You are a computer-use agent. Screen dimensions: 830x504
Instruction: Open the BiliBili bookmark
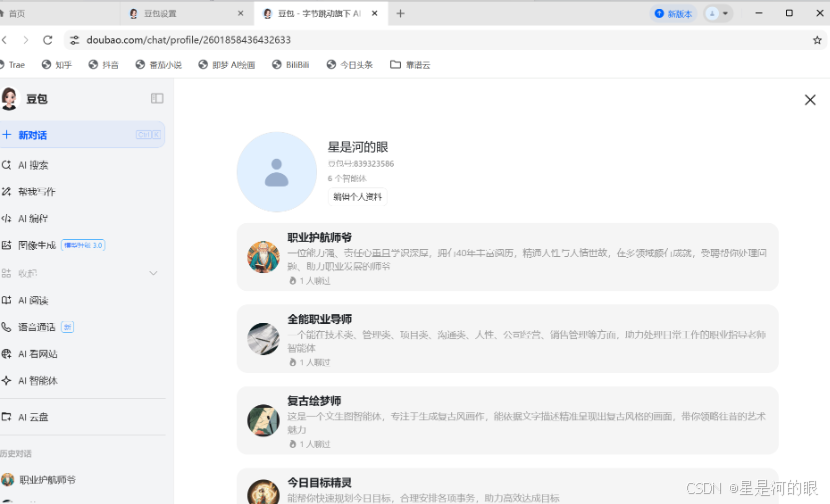[291, 65]
